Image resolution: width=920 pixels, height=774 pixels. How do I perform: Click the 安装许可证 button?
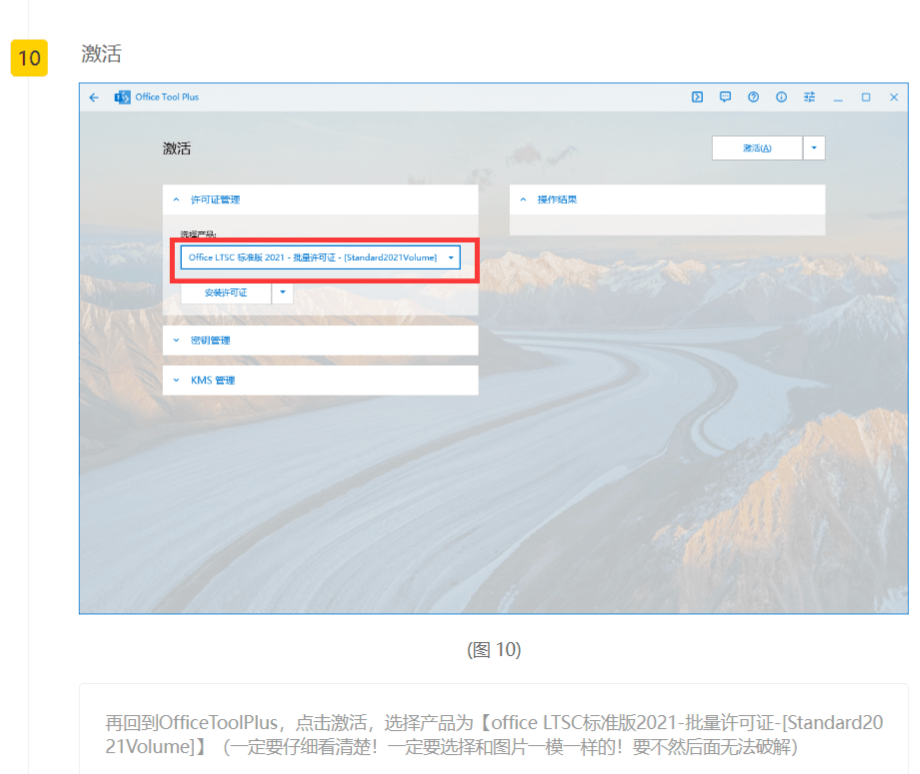point(226,293)
